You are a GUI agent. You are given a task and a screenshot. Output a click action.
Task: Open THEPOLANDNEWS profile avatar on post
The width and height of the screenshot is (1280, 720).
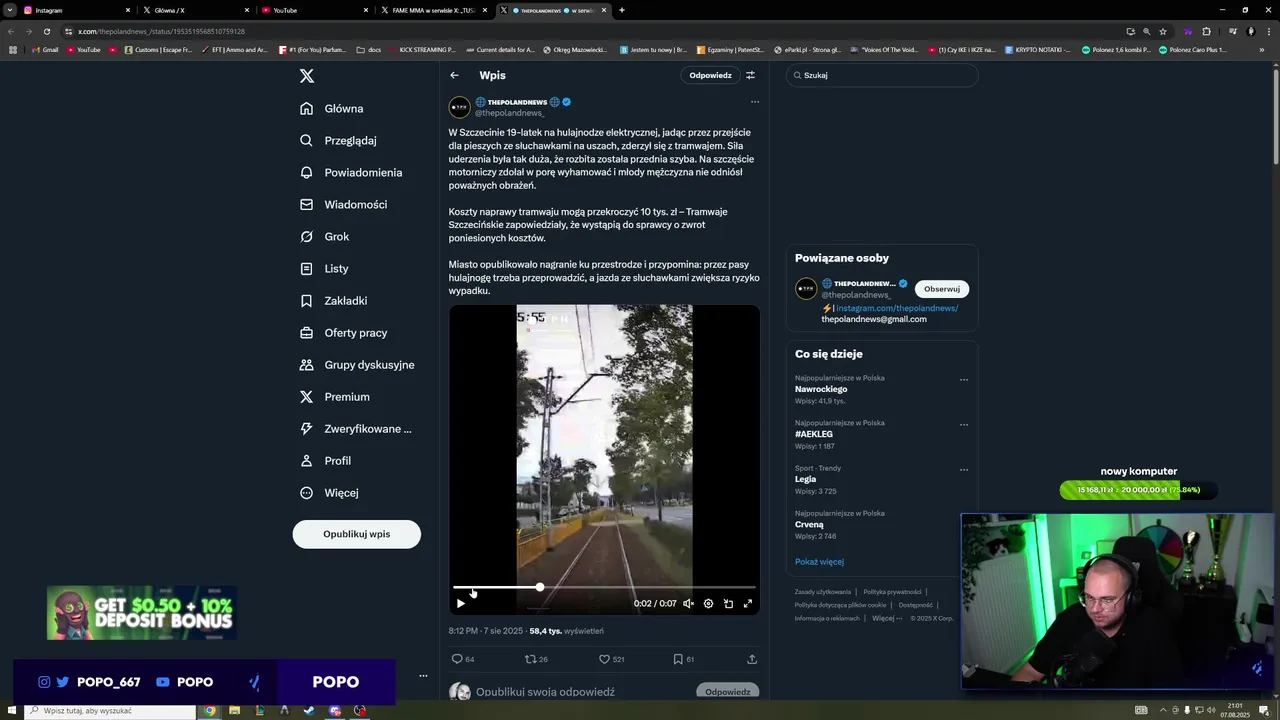pyautogui.click(x=460, y=107)
